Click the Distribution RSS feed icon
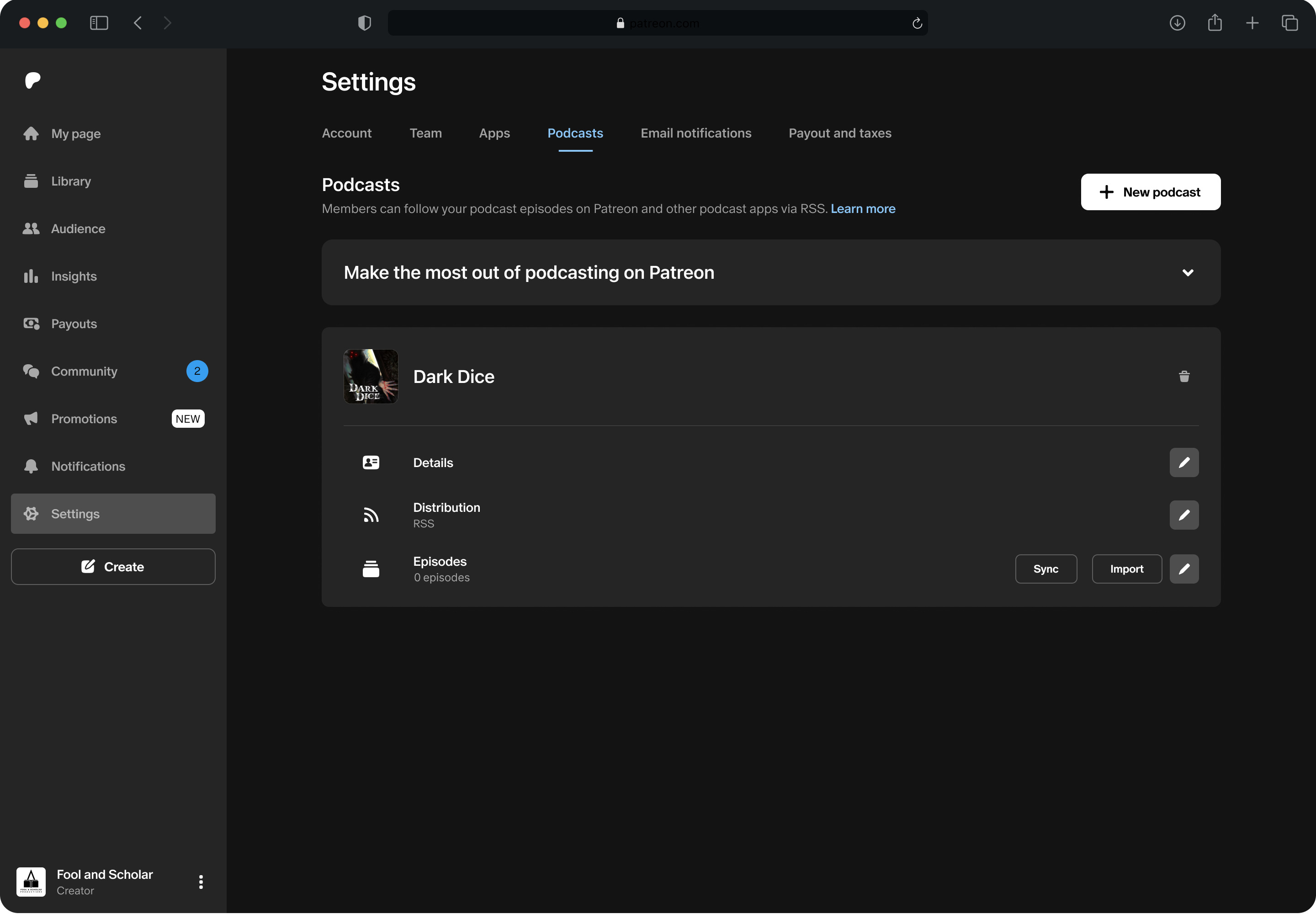 tap(371, 515)
